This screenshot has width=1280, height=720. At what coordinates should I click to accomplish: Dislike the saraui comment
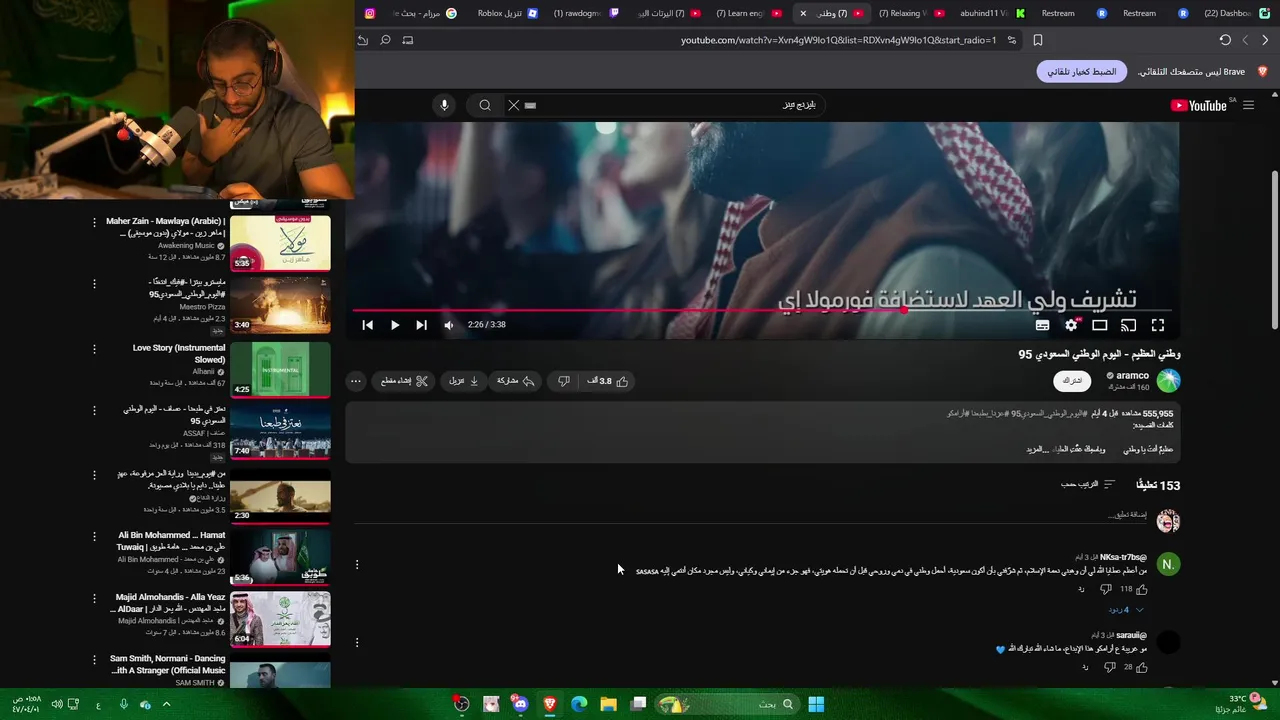1109,667
